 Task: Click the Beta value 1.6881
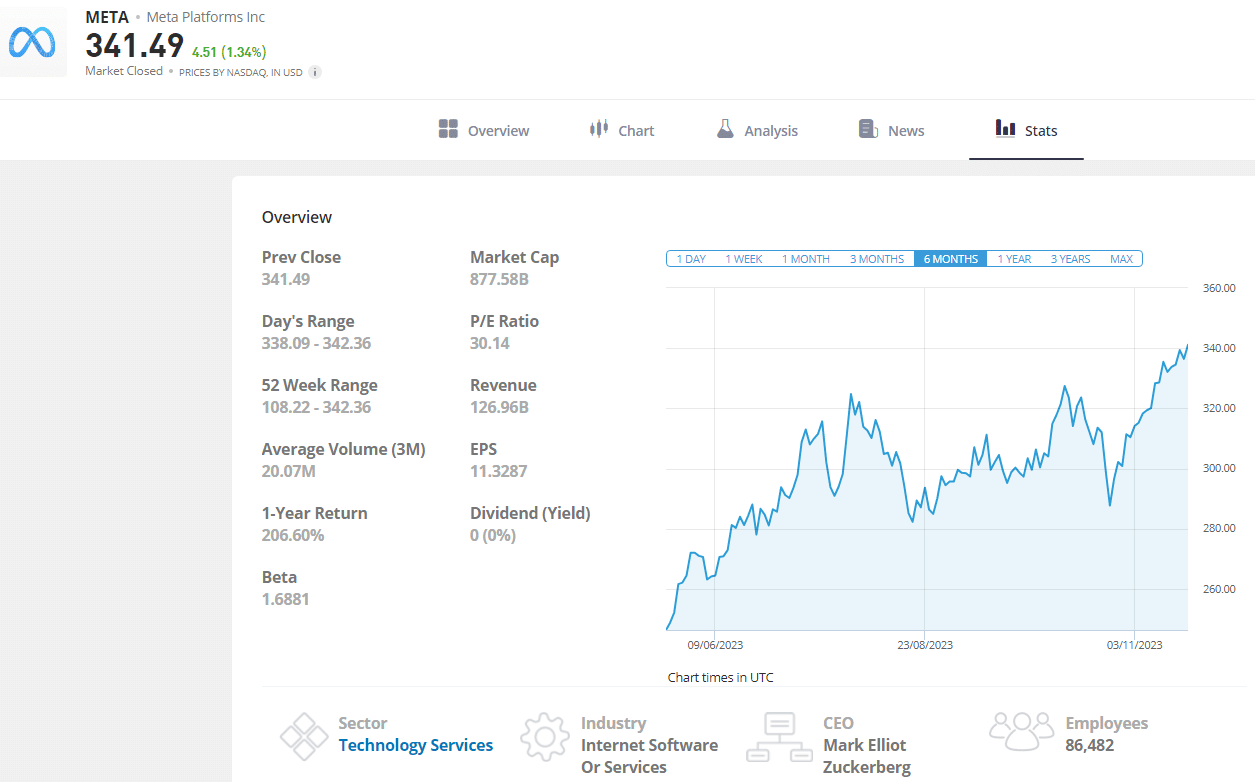pos(286,599)
